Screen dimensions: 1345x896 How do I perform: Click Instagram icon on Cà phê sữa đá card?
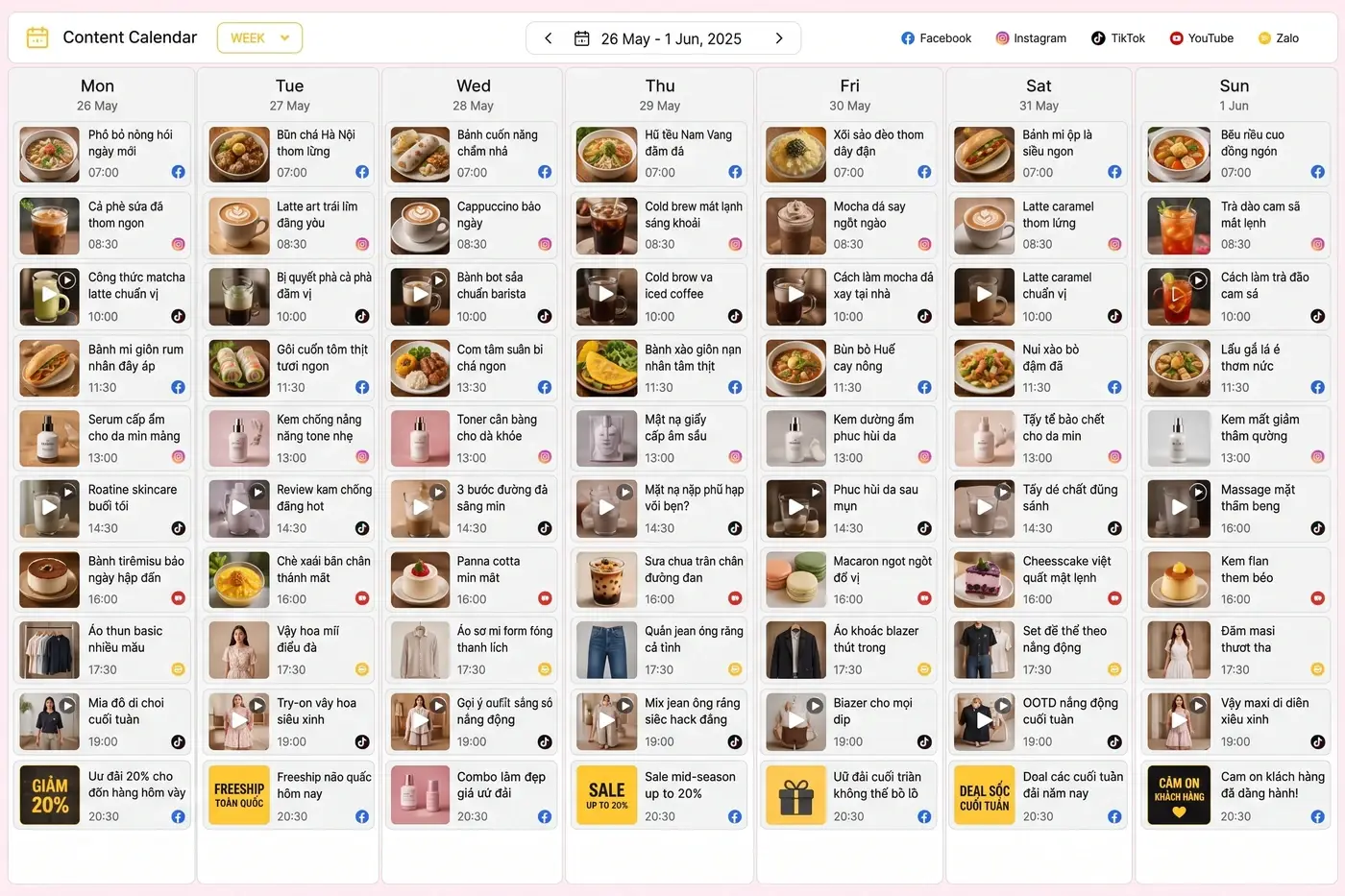click(178, 244)
